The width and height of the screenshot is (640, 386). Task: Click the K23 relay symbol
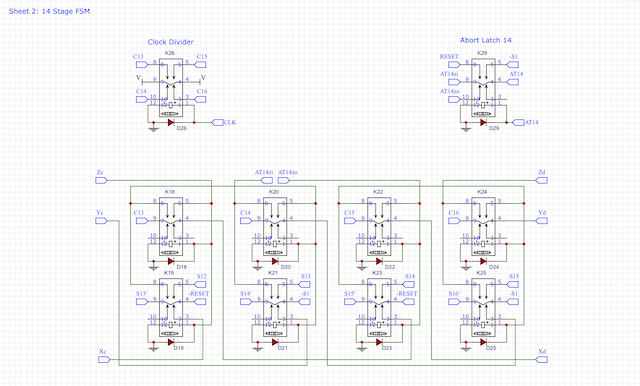pyautogui.click(x=379, y=308)
